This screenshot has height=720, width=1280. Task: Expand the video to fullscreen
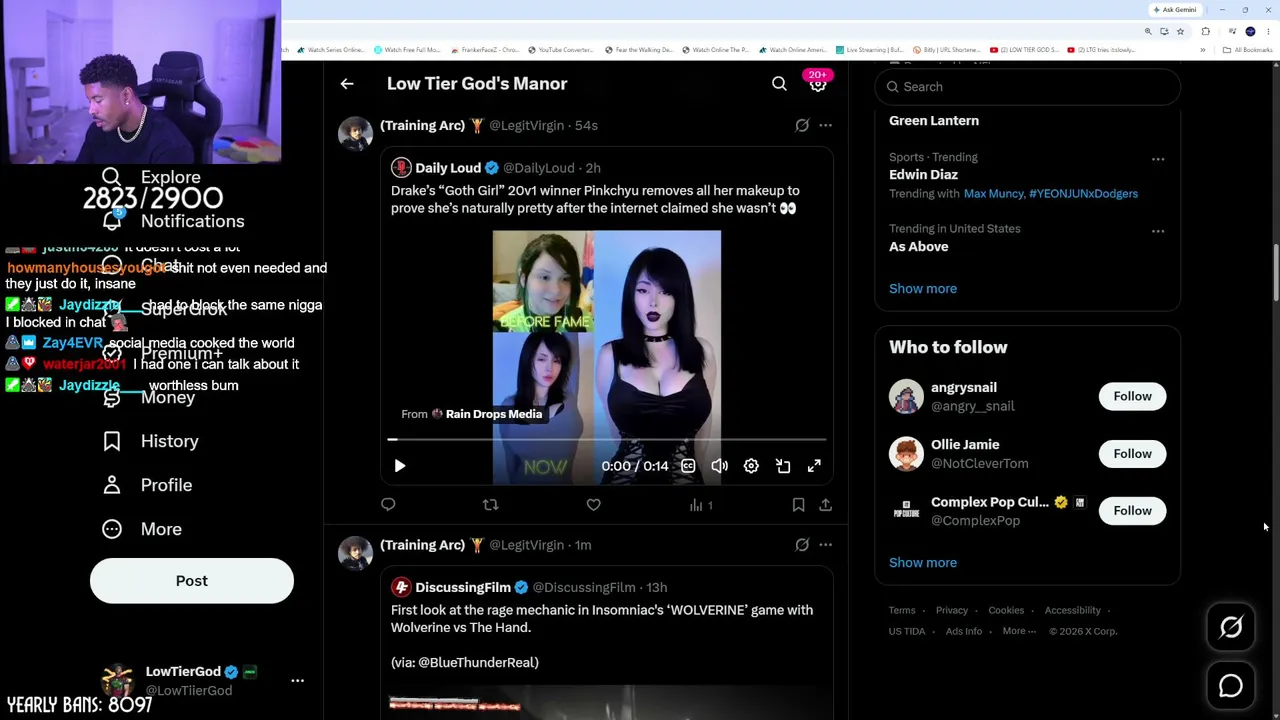pos(814,466)
